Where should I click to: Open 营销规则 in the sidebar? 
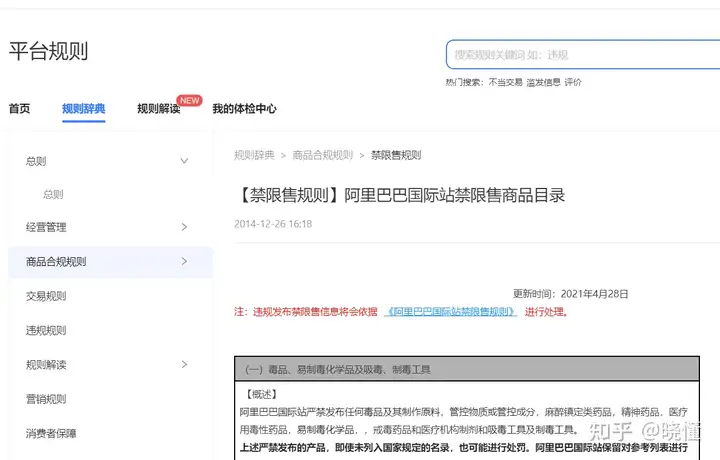click(x=46, y=399)
